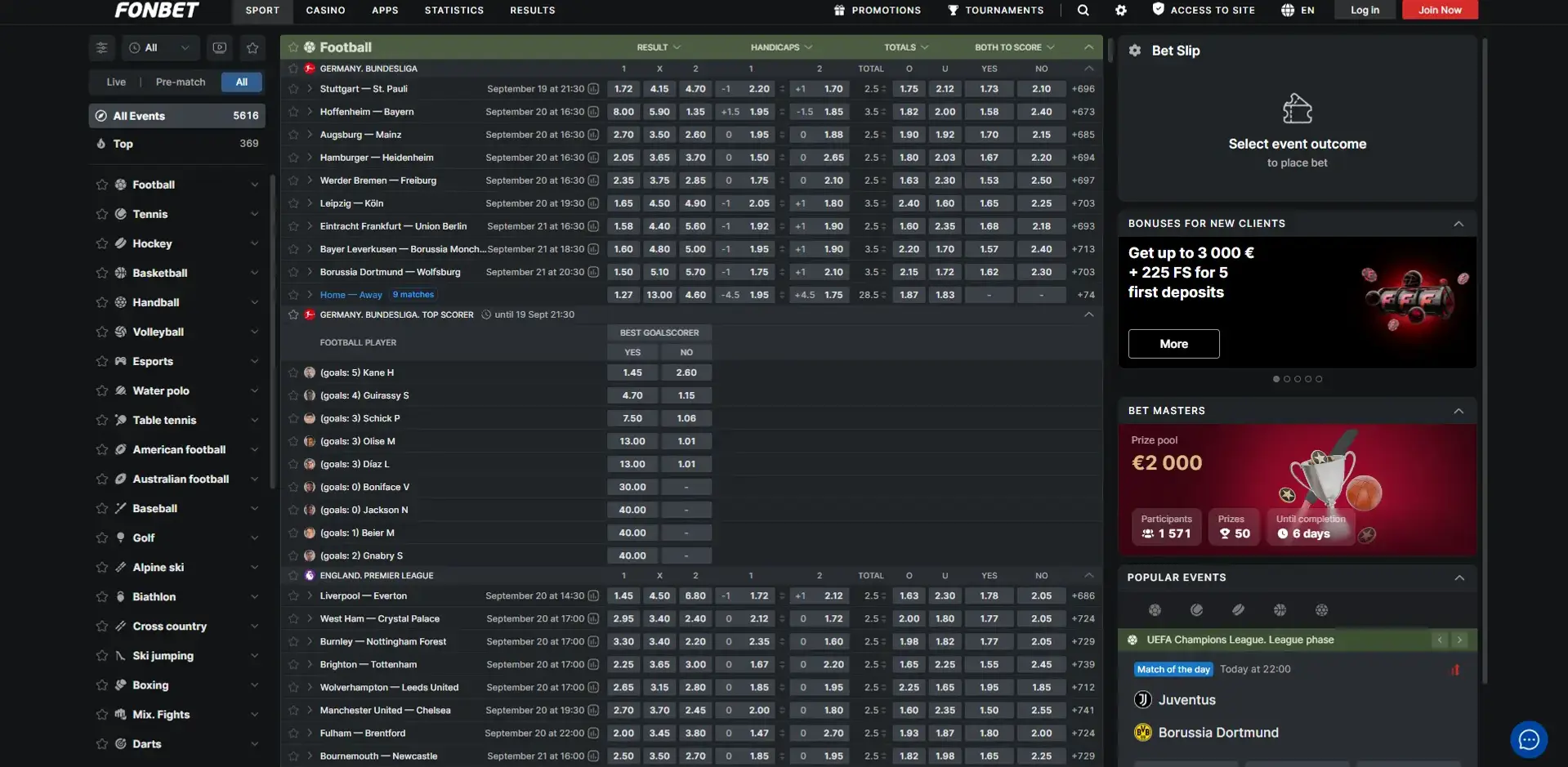Select third bonus banner carousel dot

tap(1298, 379)
